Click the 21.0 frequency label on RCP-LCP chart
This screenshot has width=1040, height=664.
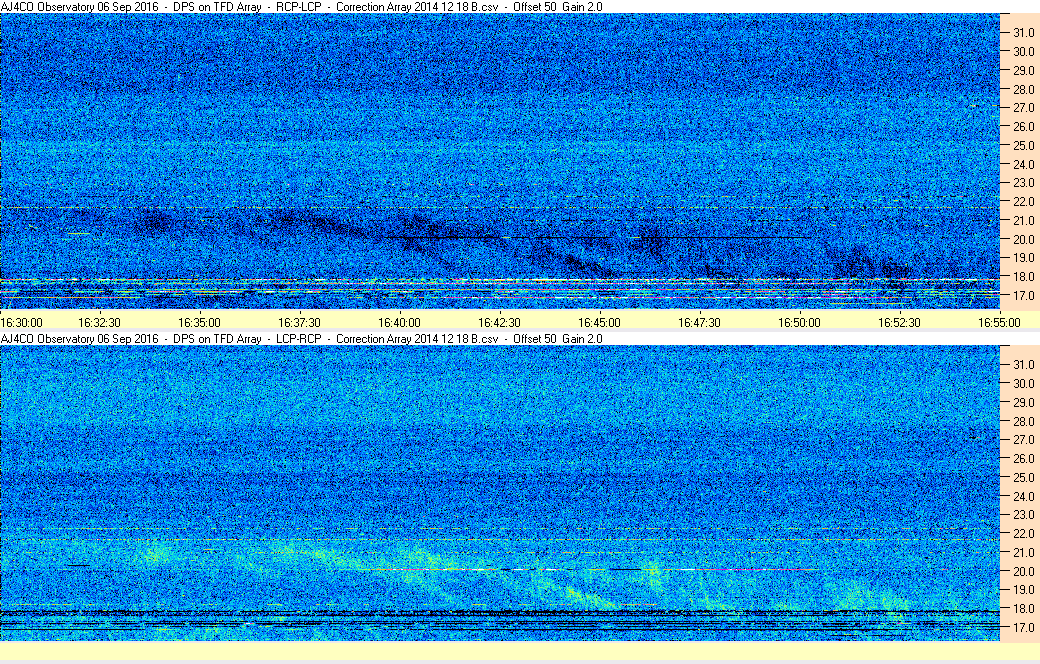pos(1023,221)
